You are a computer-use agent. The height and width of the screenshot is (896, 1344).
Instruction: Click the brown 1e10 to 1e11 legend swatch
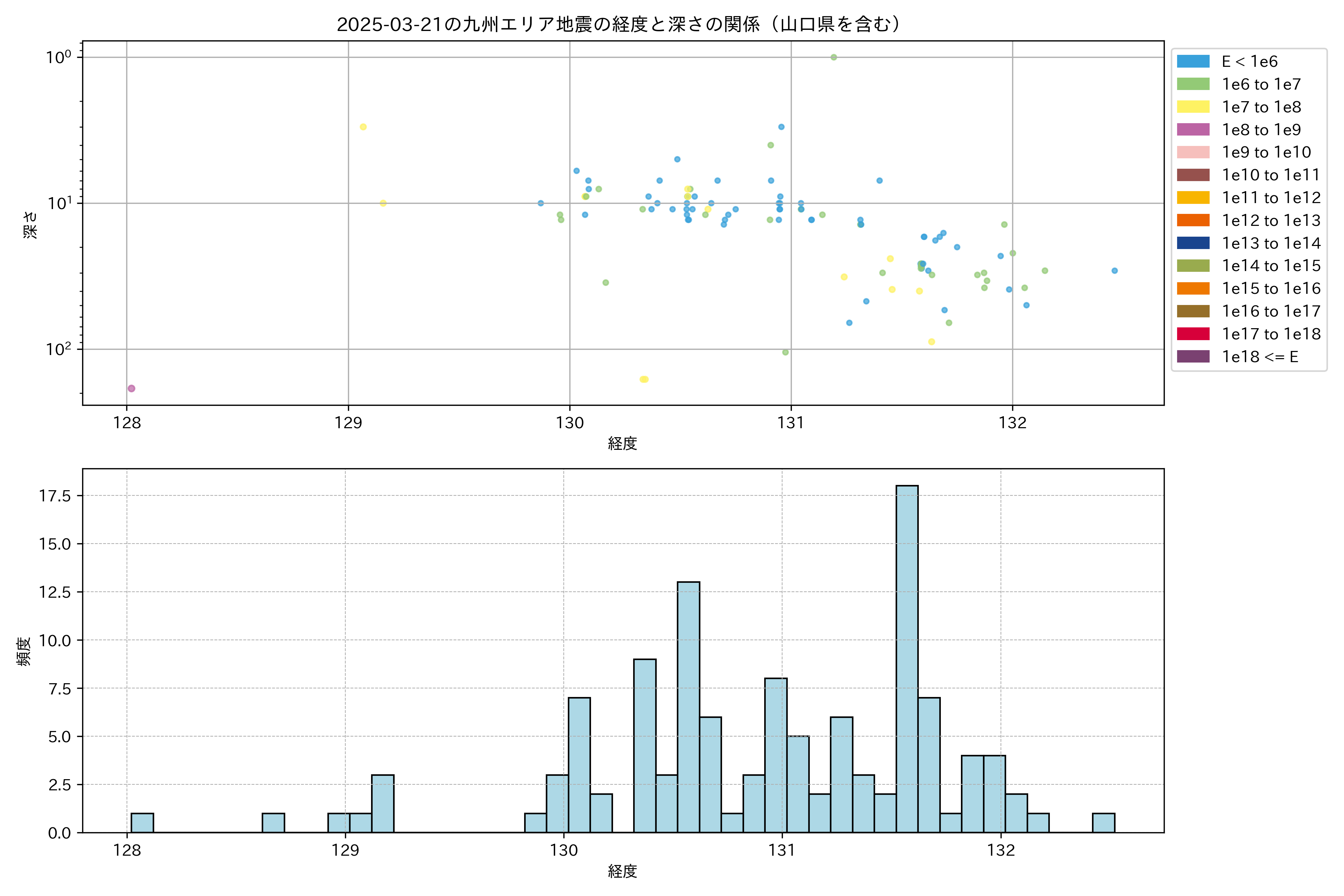click(x=1192, y=175)
